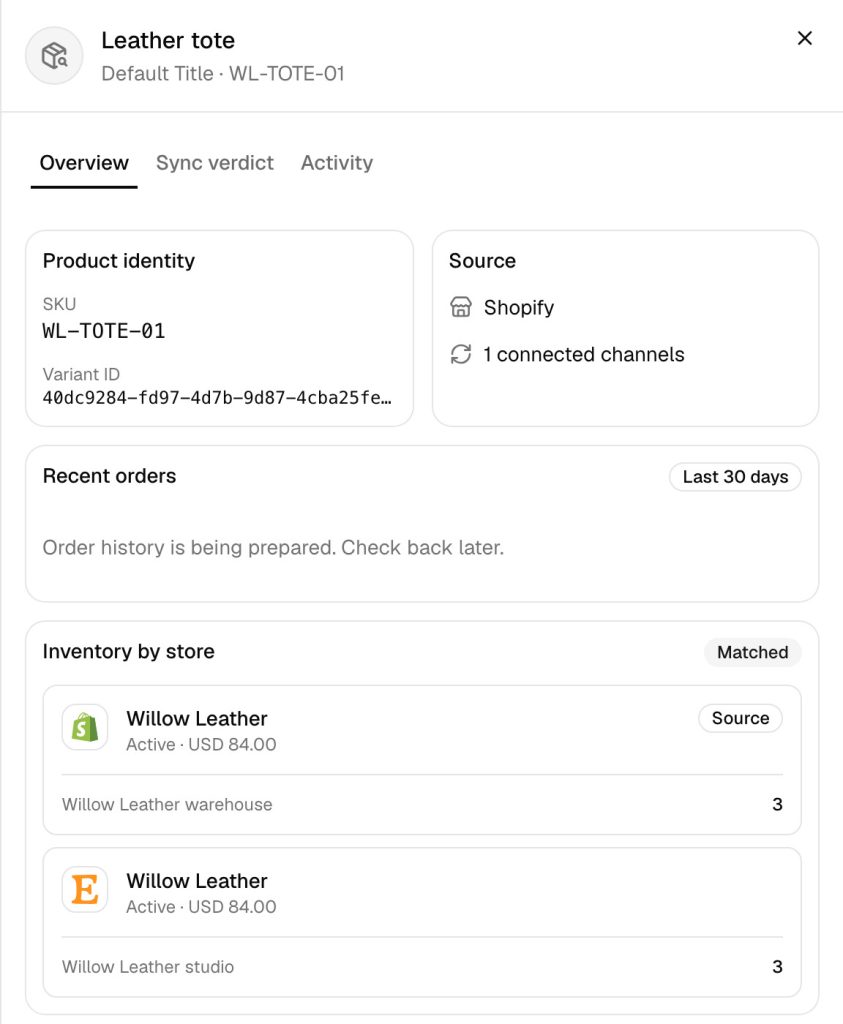Click quantity 3 in the warehouse row
843x1024 pixels.
pyautogui.click(x=777, y=805)
